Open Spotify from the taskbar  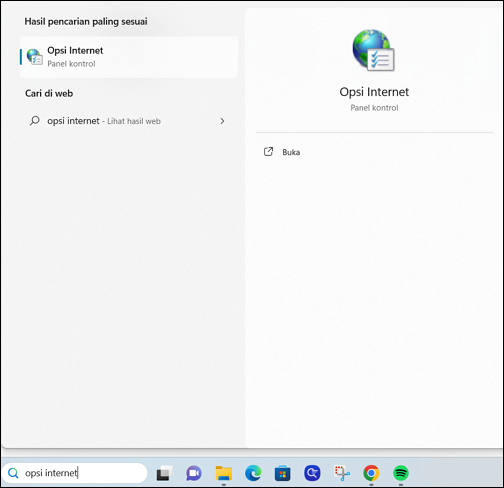point(401,473)
